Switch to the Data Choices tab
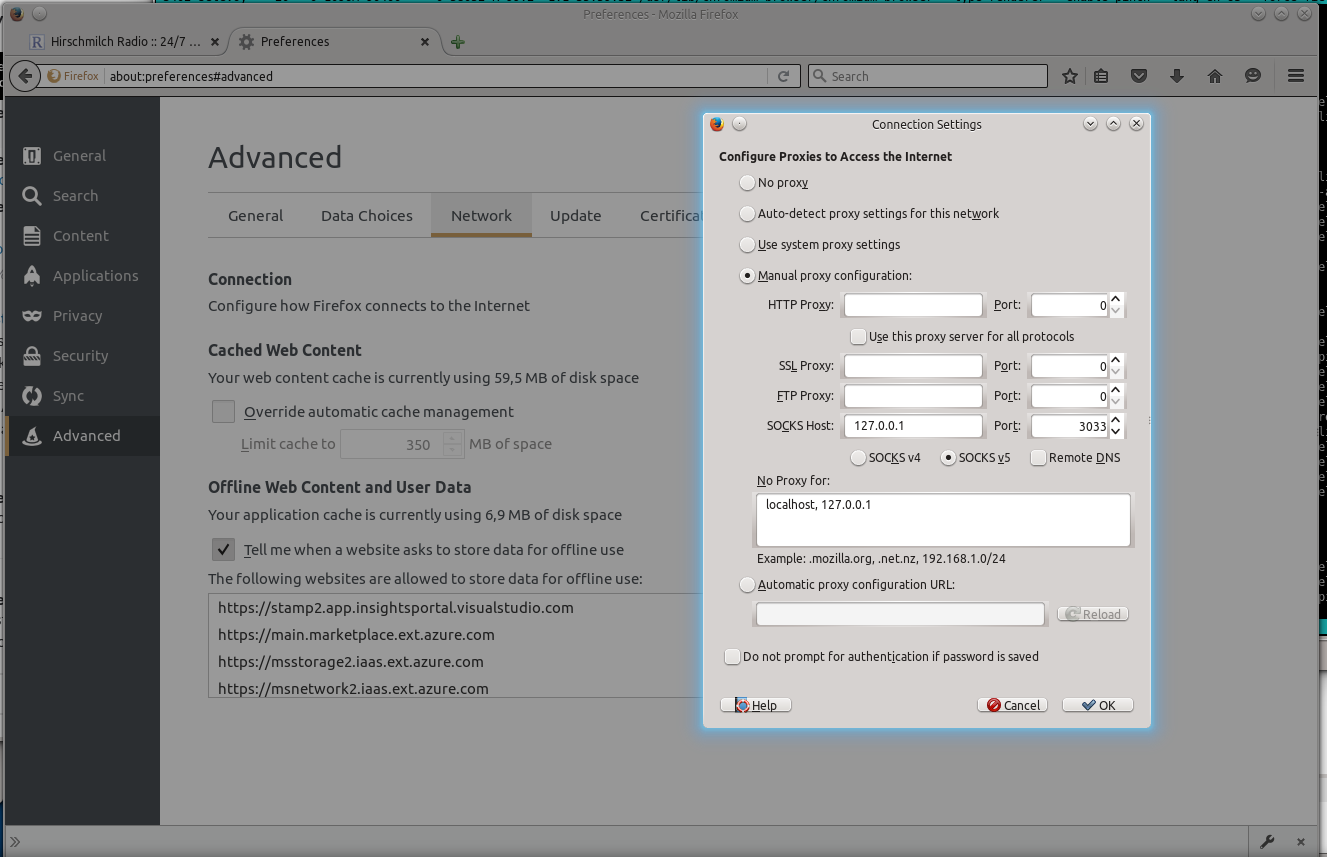The height and width of the screenshot is (857, 1327). [367, 215]
